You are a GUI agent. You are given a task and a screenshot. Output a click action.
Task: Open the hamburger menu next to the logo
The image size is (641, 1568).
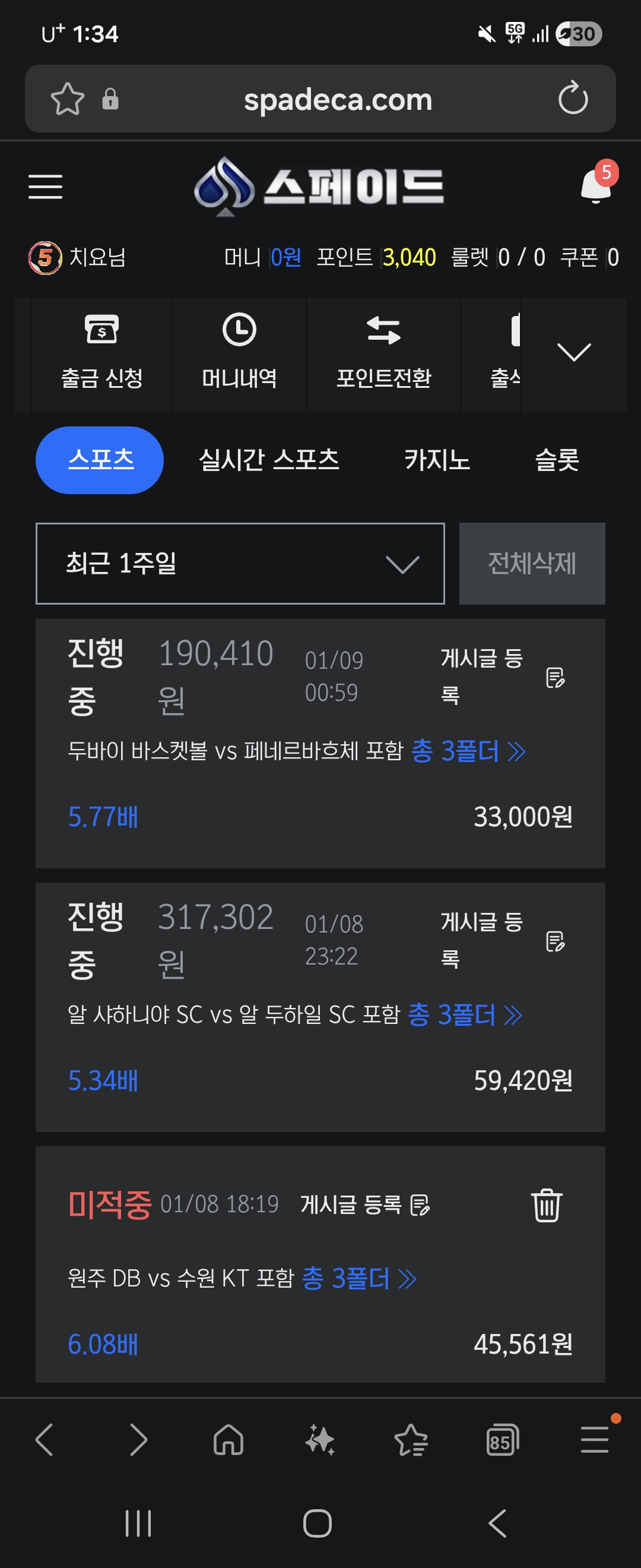pos(46,186)
